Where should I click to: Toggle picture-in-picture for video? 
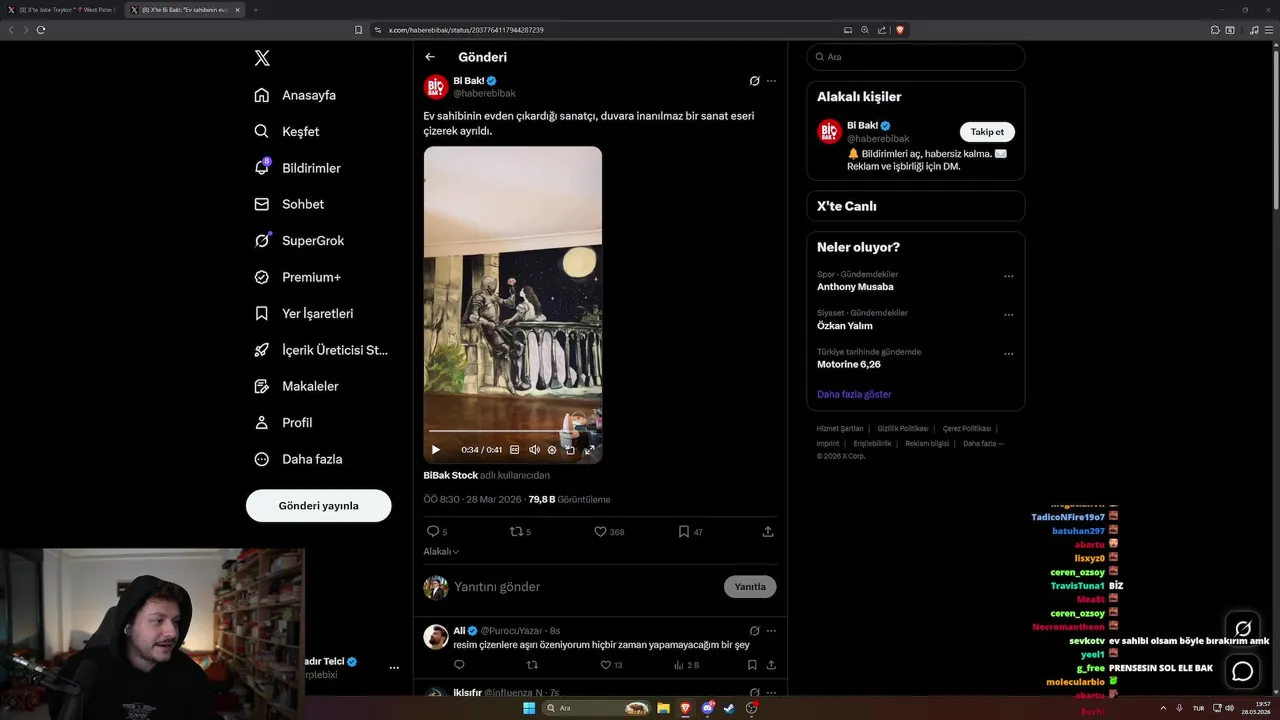[570, 450]
